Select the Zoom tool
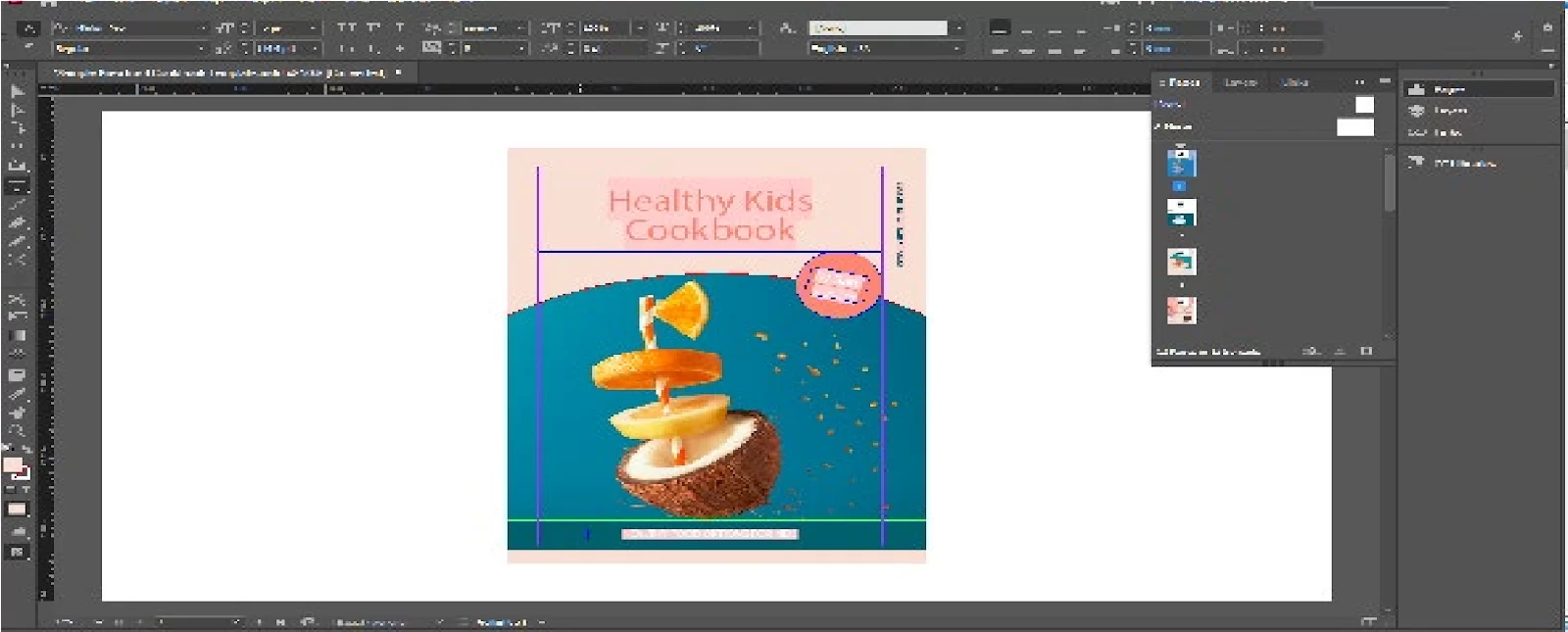Viewport: 1568px width, 632px height. pyautogui.click(x=17, y=431)
